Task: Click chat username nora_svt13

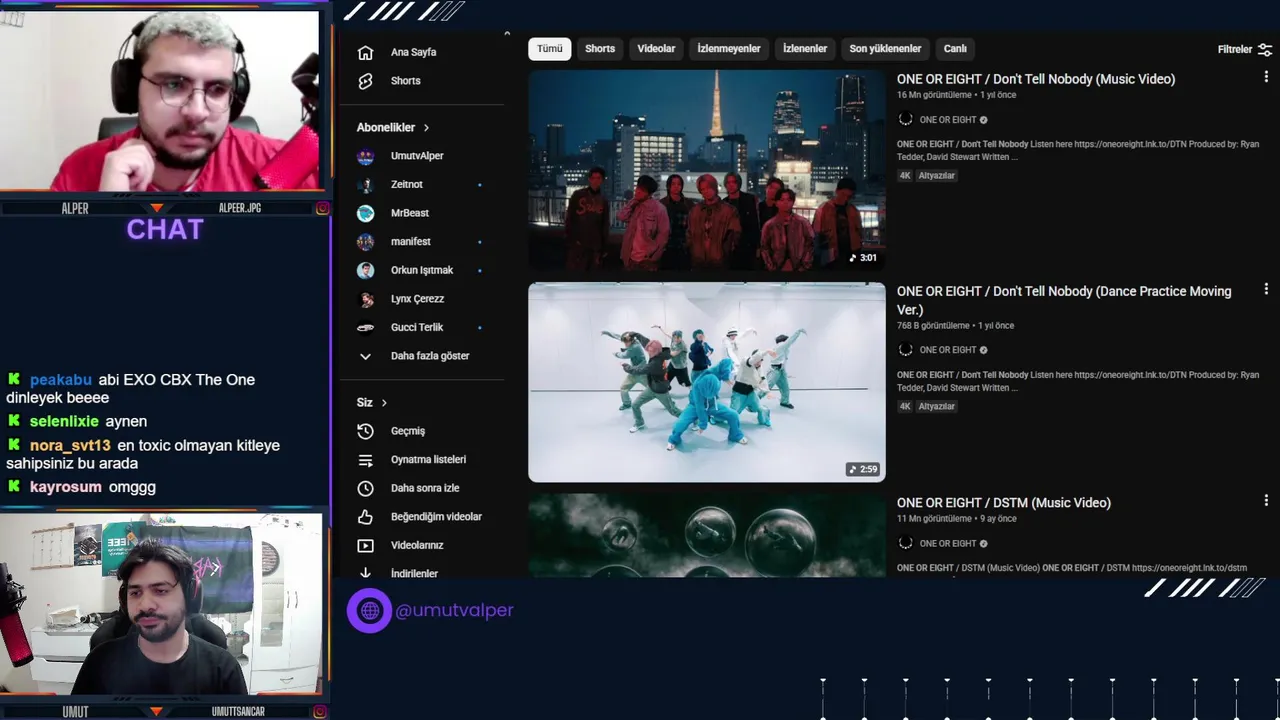Action: point(70,446)
